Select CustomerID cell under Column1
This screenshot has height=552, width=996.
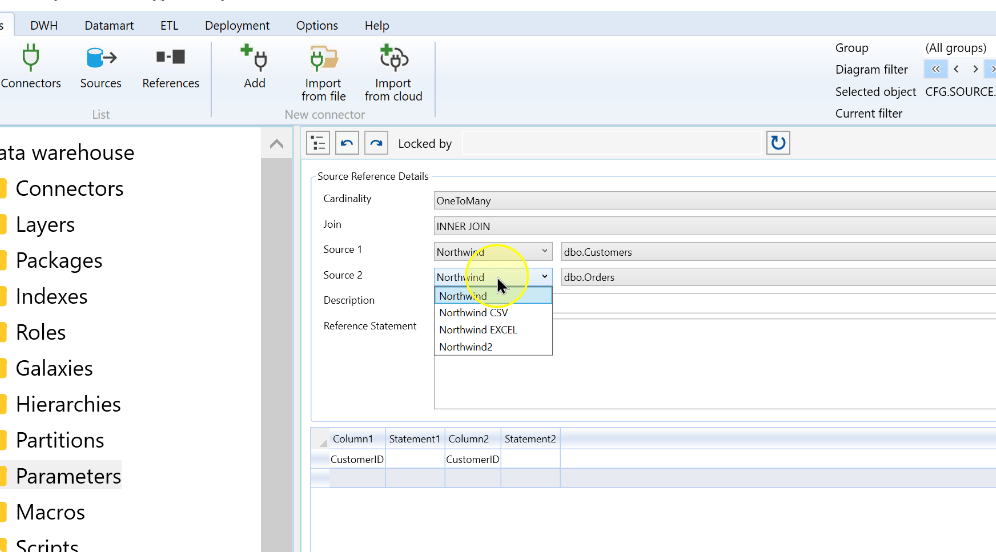click(357, 459)
